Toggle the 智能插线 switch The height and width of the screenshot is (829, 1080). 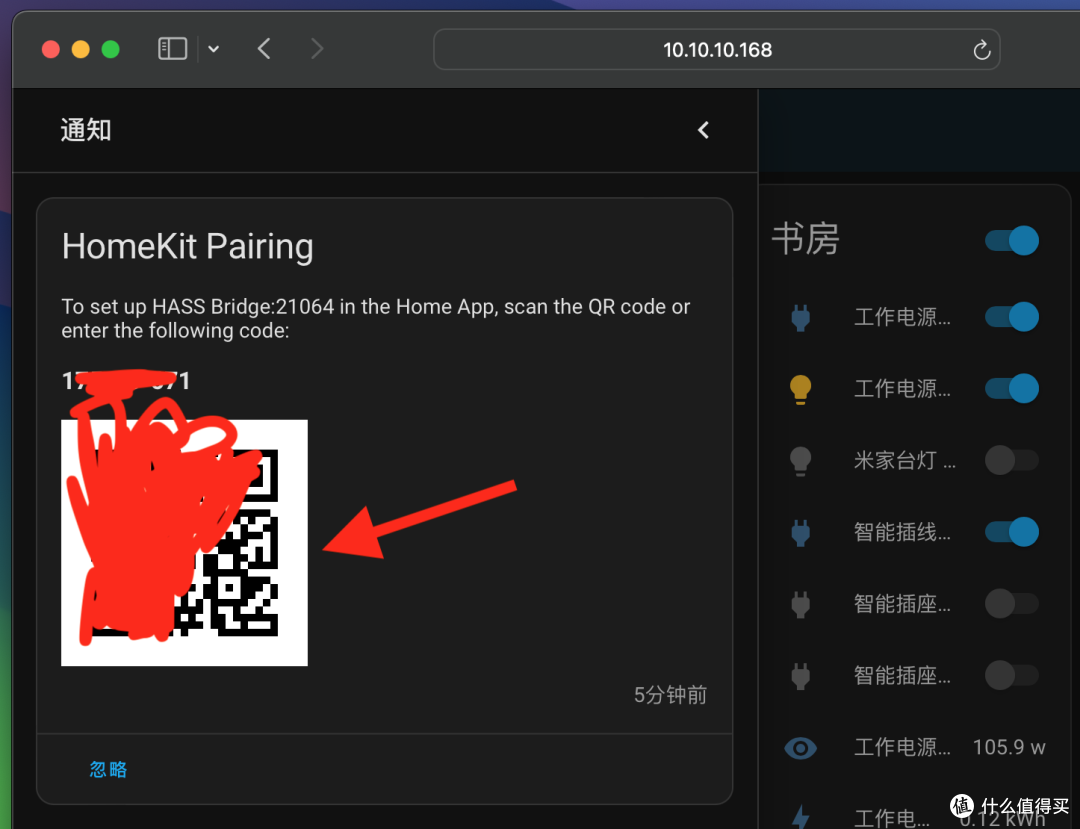[1012, 532]
